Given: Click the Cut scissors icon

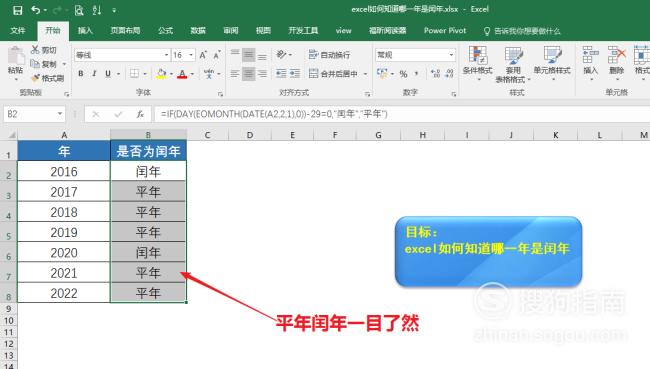Looking at the screenshot, I should point(35,50).
